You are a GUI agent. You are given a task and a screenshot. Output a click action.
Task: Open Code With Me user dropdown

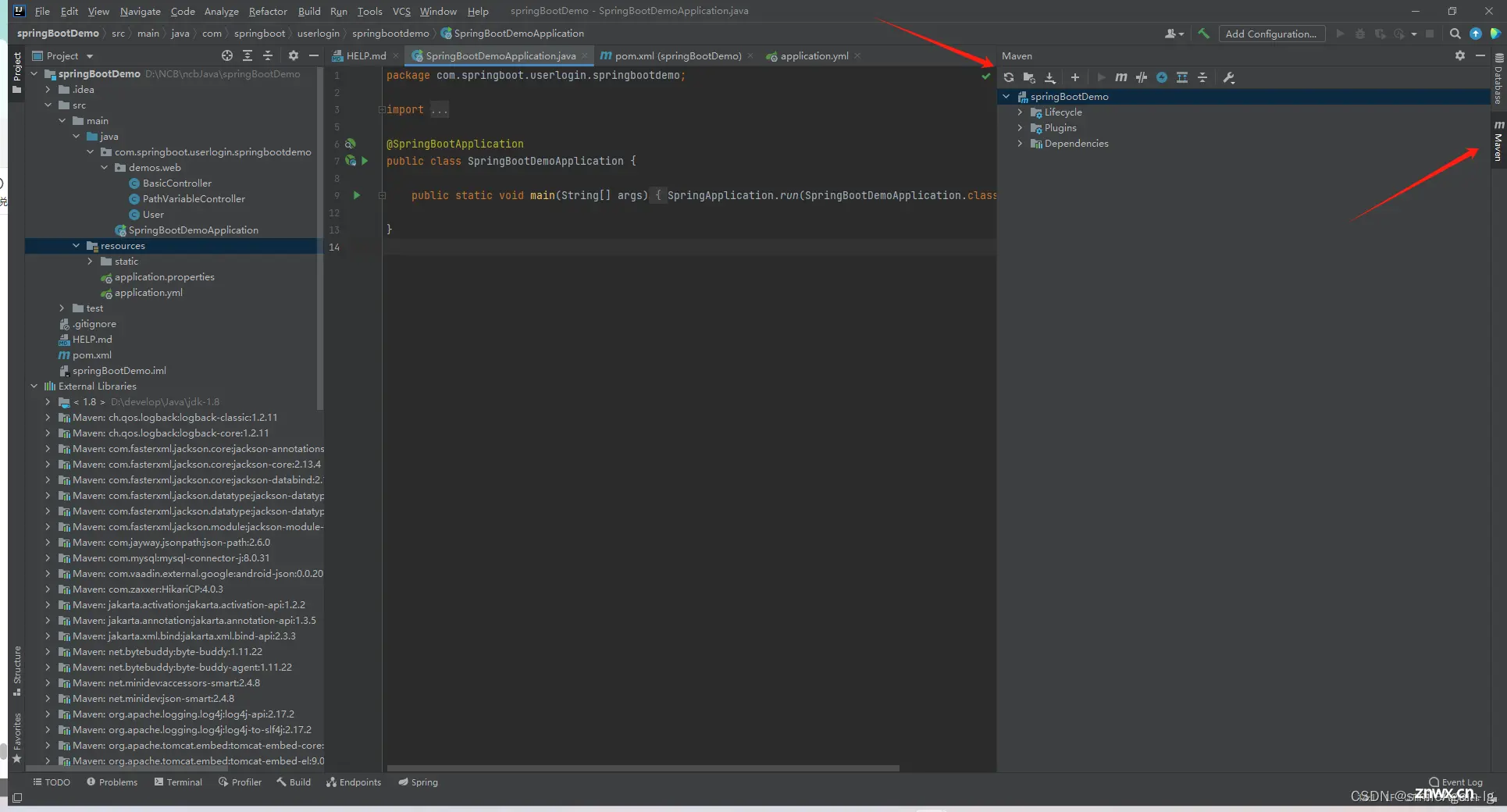(x=1174, y=34)
